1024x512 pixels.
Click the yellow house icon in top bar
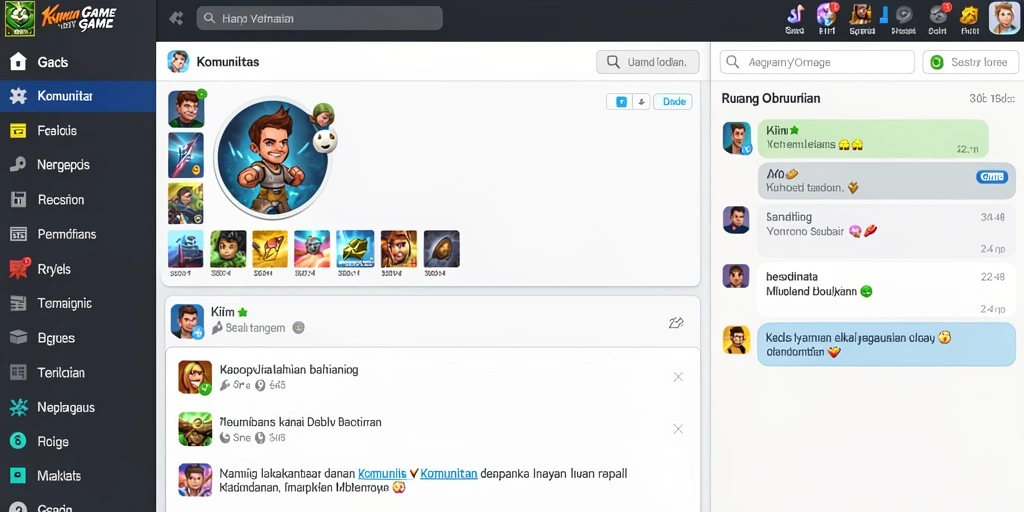pos(970,14)
